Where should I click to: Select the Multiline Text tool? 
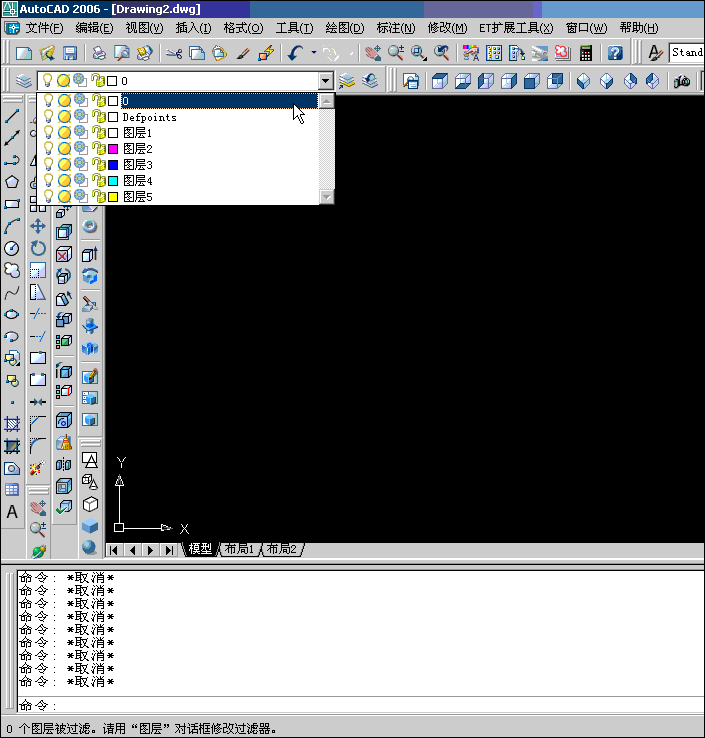(12, 512)
